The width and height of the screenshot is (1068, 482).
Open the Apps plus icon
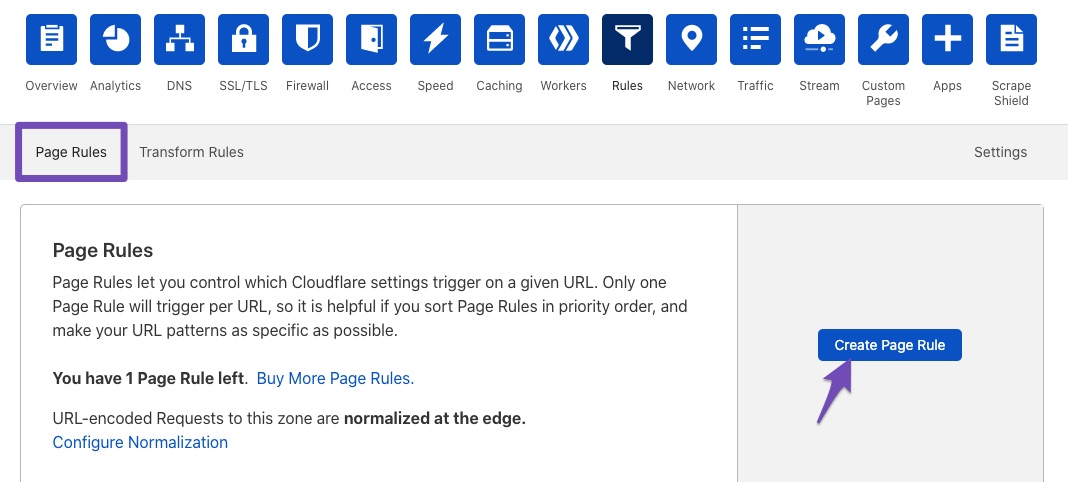pyautogui.click(x=947, y=39)
